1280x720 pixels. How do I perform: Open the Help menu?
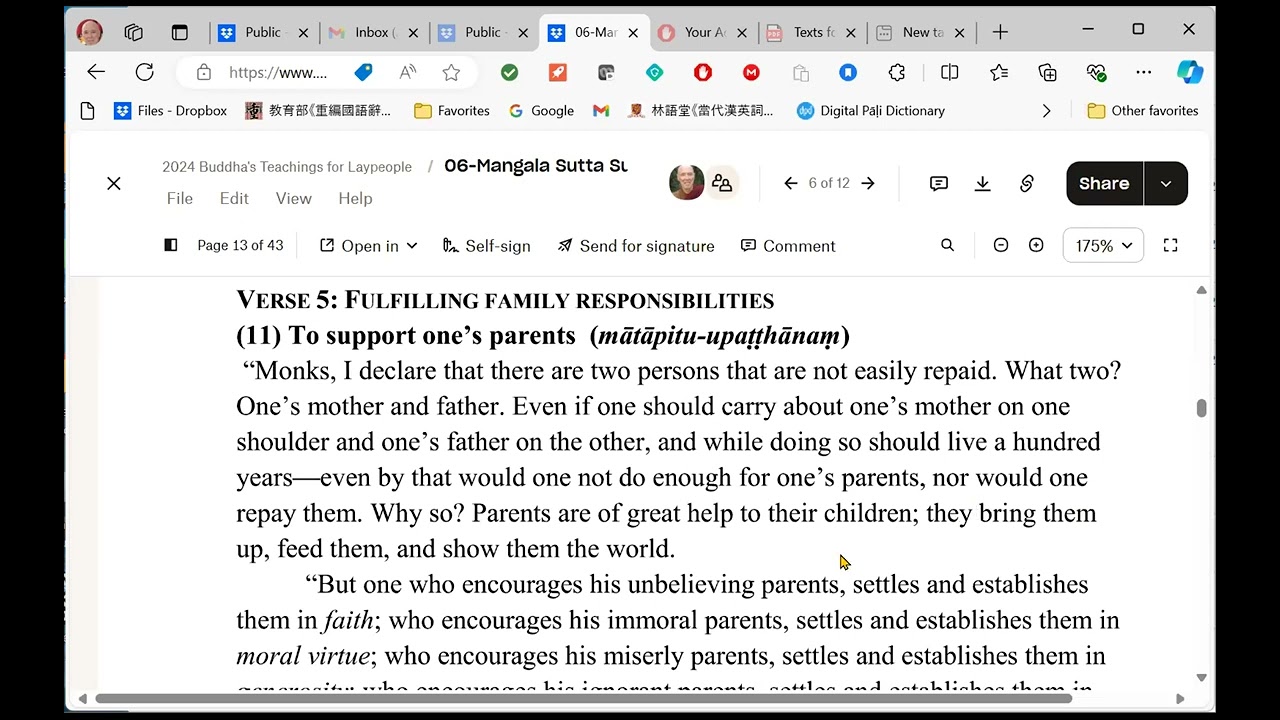point(355,198)
